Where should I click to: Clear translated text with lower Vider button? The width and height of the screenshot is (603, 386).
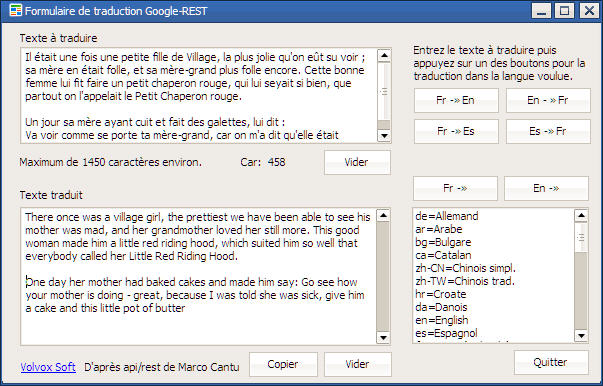pos(358,364)
